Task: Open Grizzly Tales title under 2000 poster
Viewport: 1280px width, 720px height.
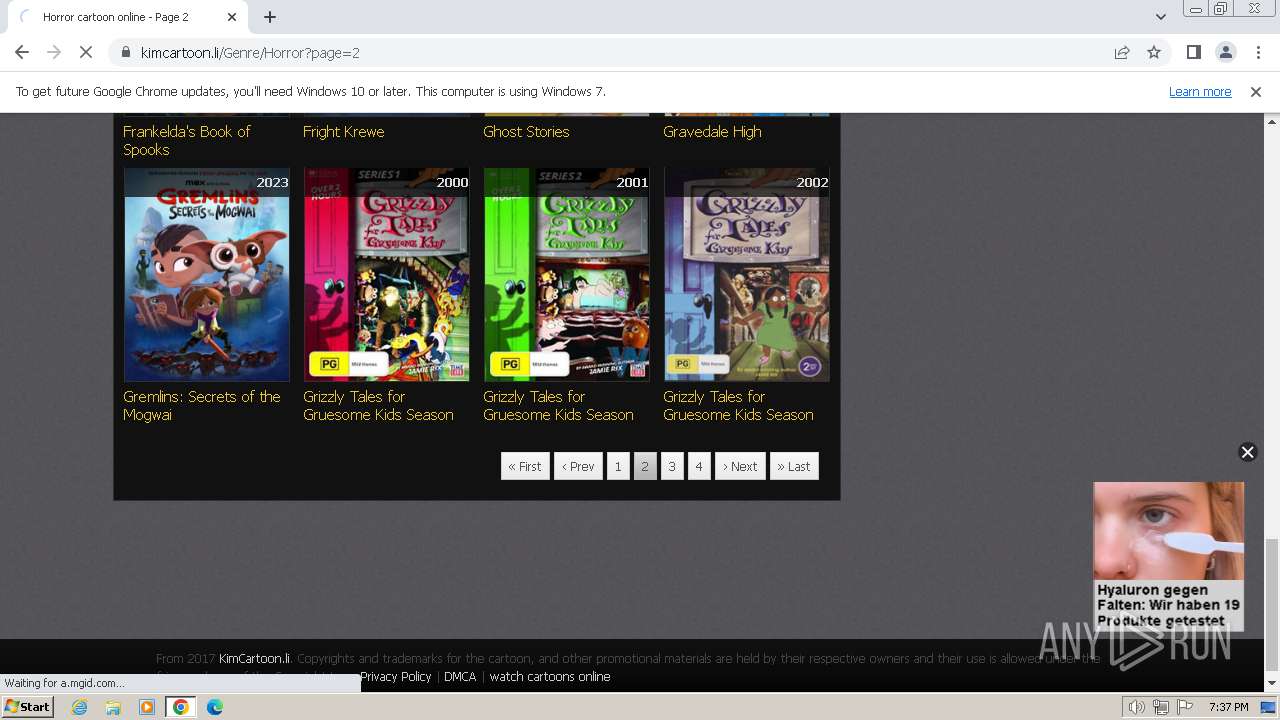Action: (x=378, y=405)
